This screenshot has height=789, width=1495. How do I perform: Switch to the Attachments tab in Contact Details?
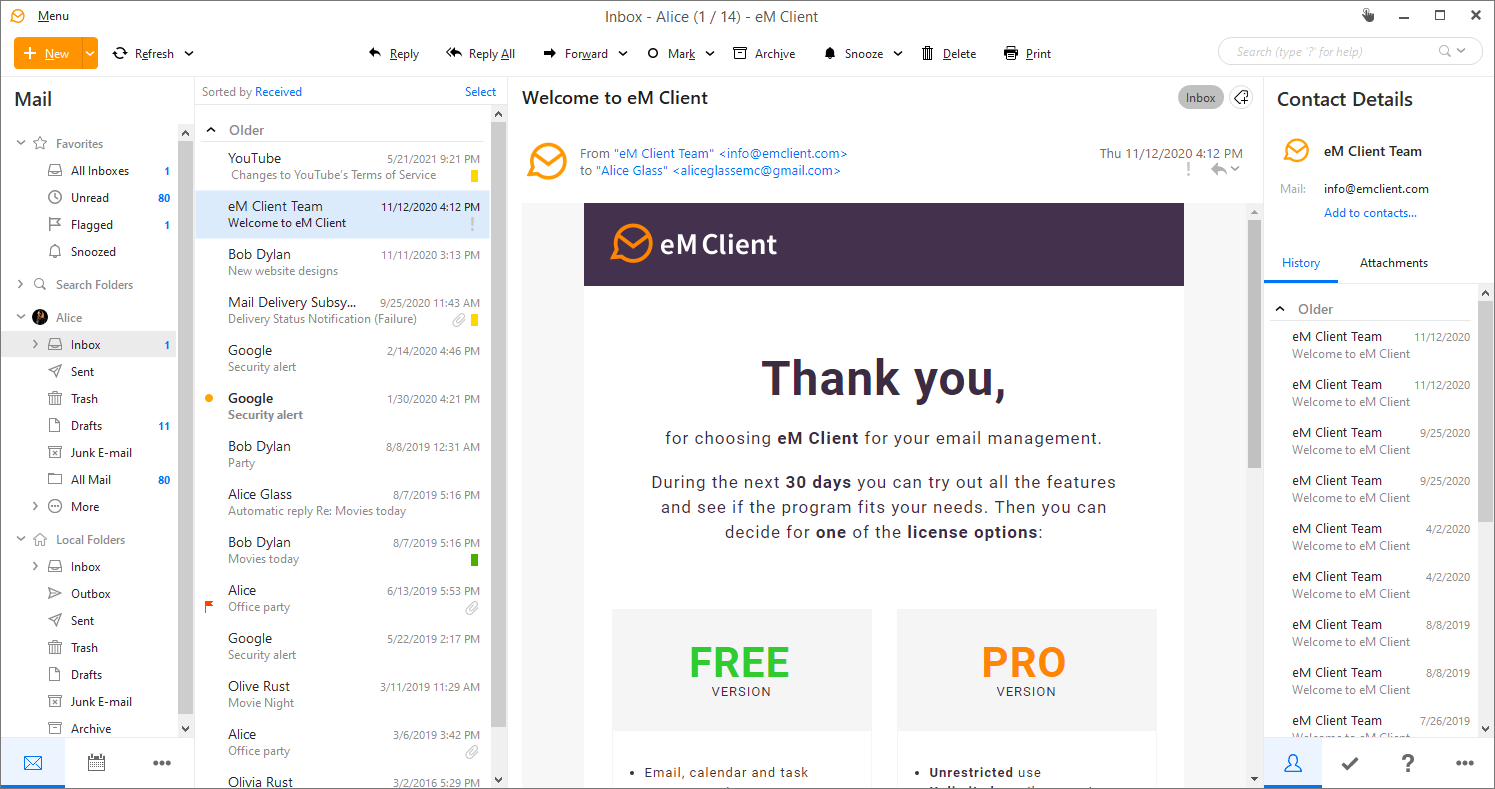(1393, 262)
